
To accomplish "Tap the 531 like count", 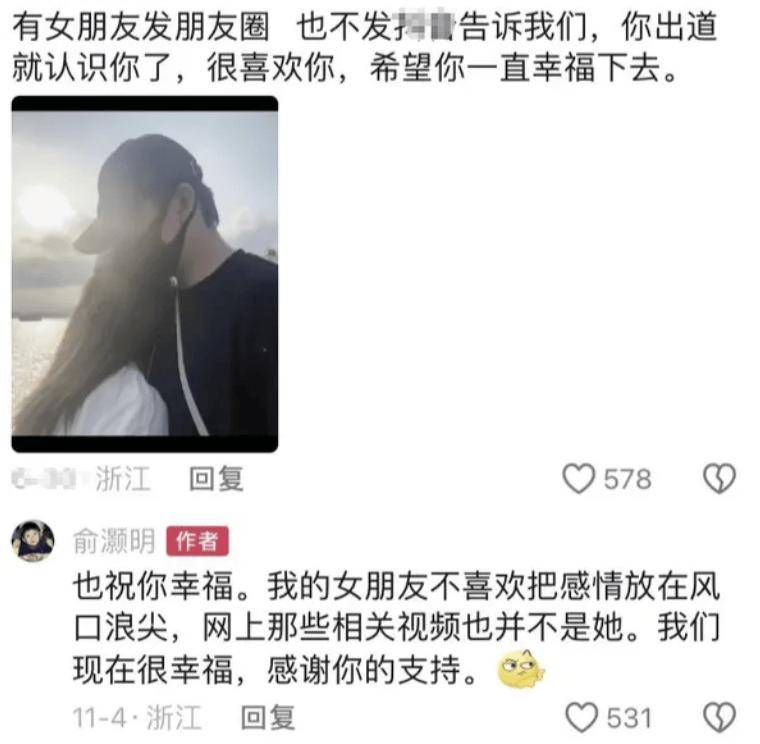I will pos(629,718).
